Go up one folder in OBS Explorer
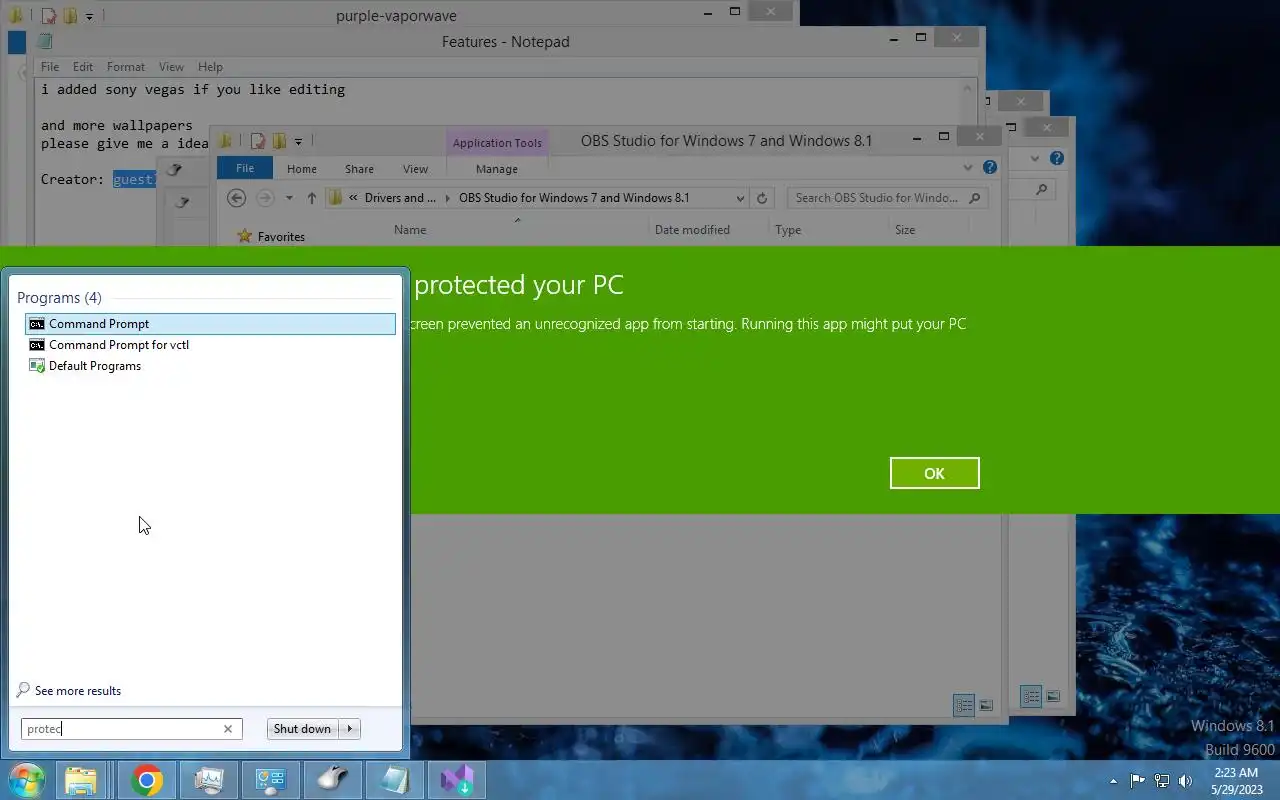 [x=312, y=198]
